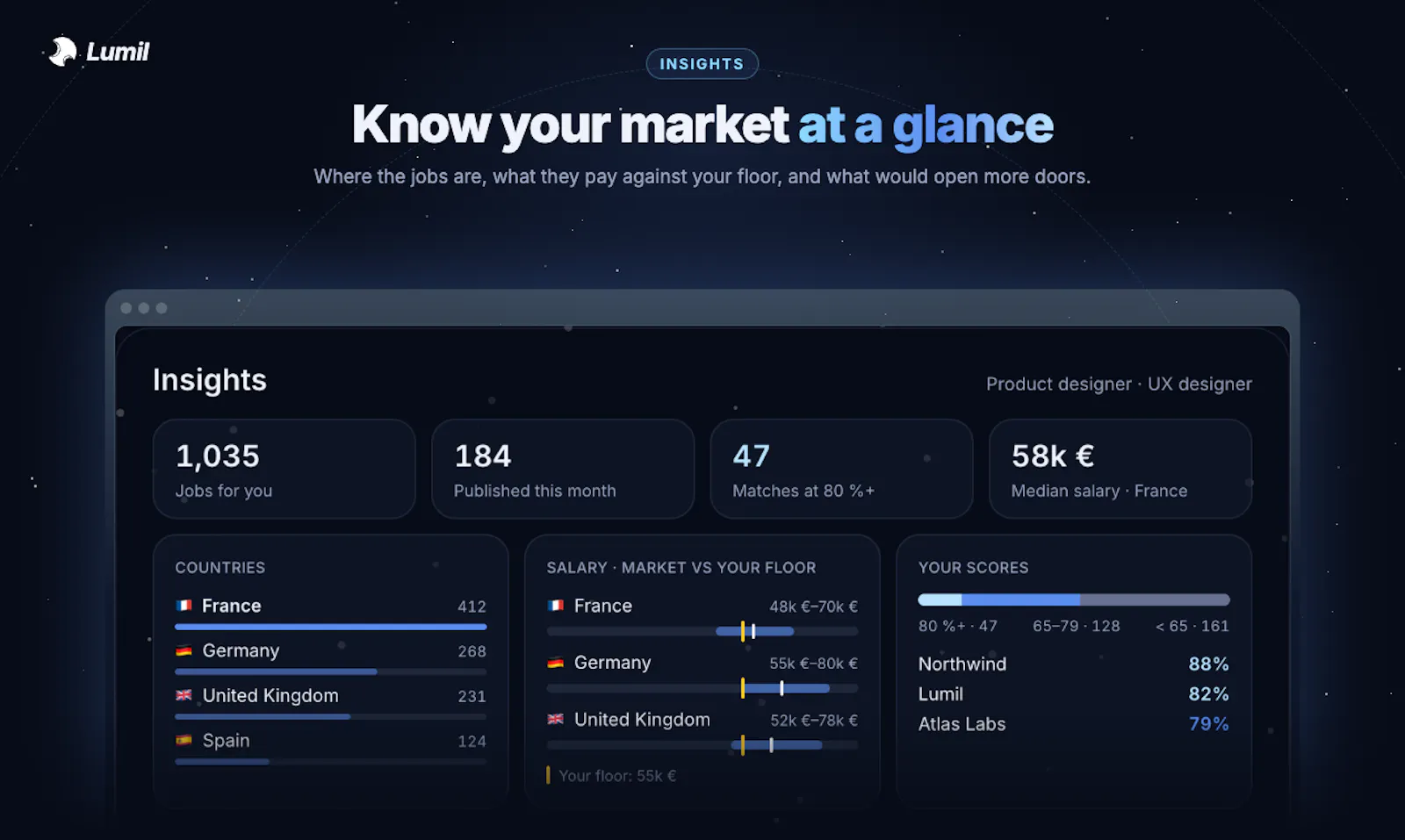
Task: Click the France flag in Countries list
Action: 184,606
